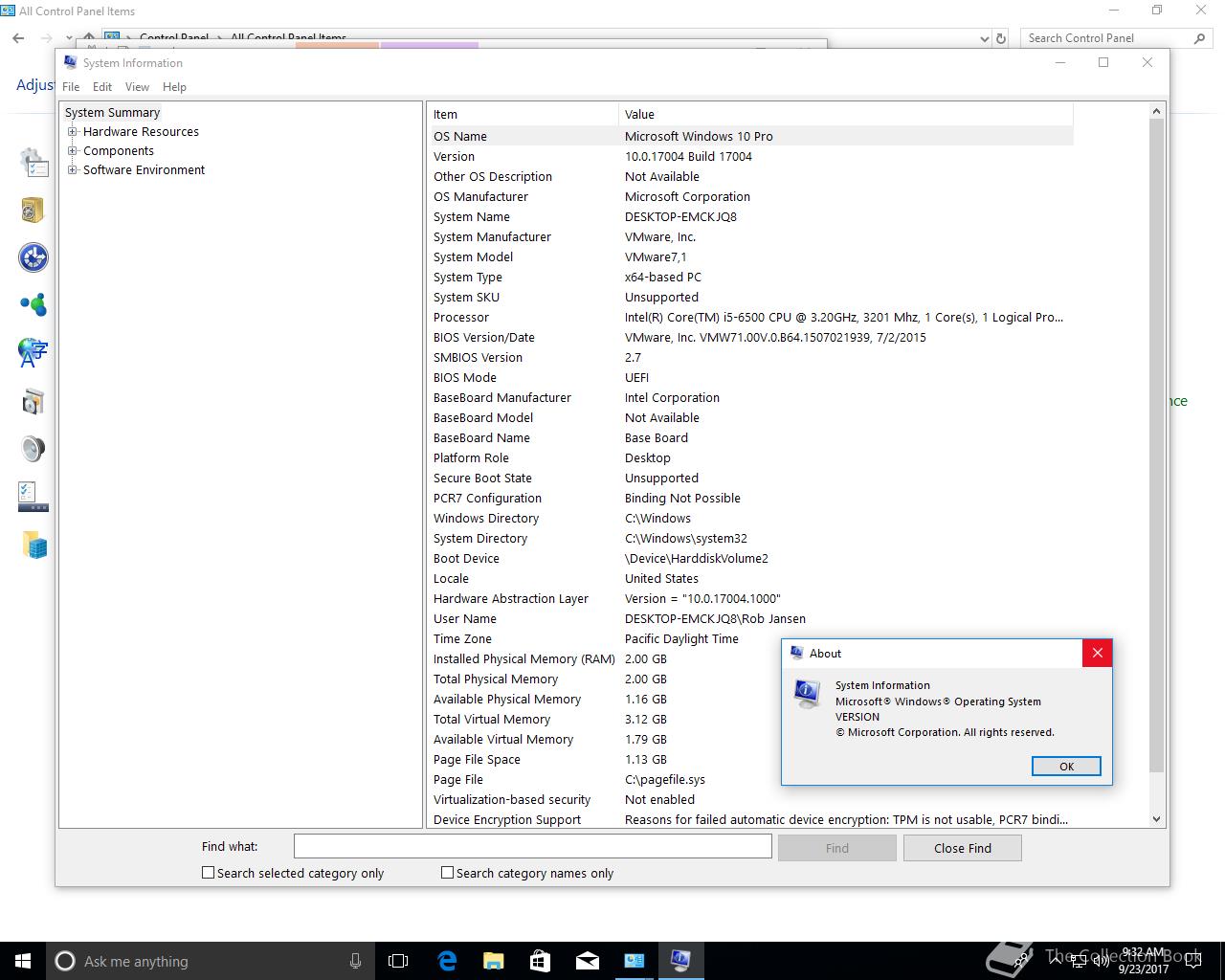Open the Control Panel address bar dropdown
The width and height of the screenshot is (1225, 980).
point(985,38)
